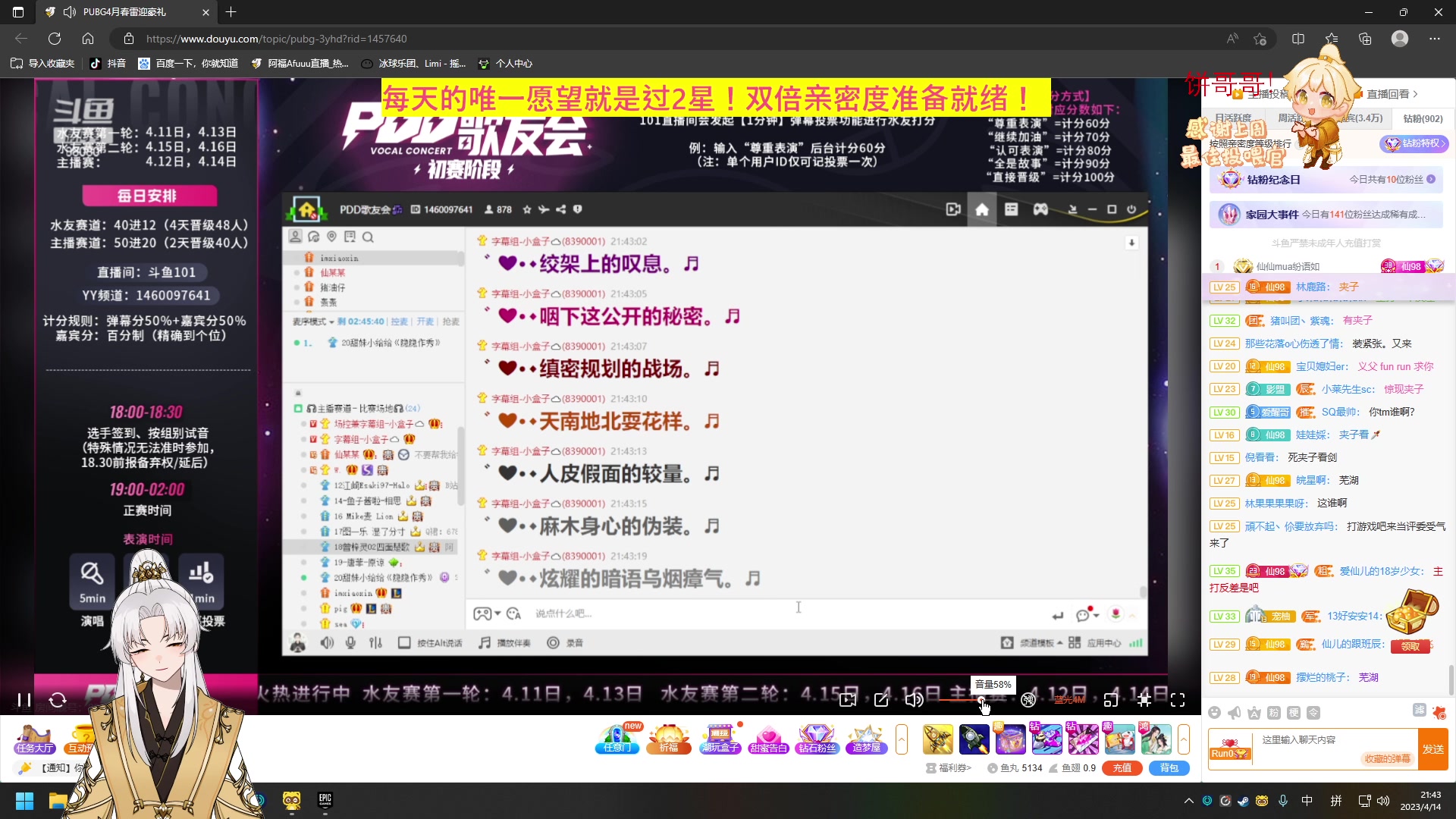
Task: Go back in the browser
Action: 21,39
